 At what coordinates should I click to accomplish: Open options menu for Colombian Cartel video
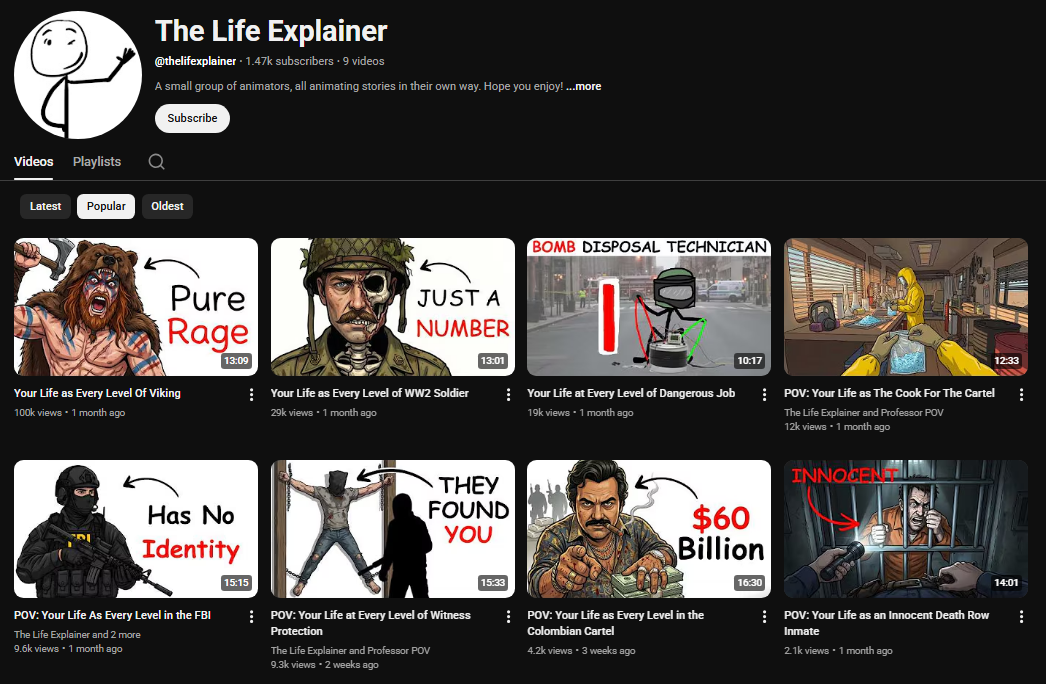coord(764,616)
